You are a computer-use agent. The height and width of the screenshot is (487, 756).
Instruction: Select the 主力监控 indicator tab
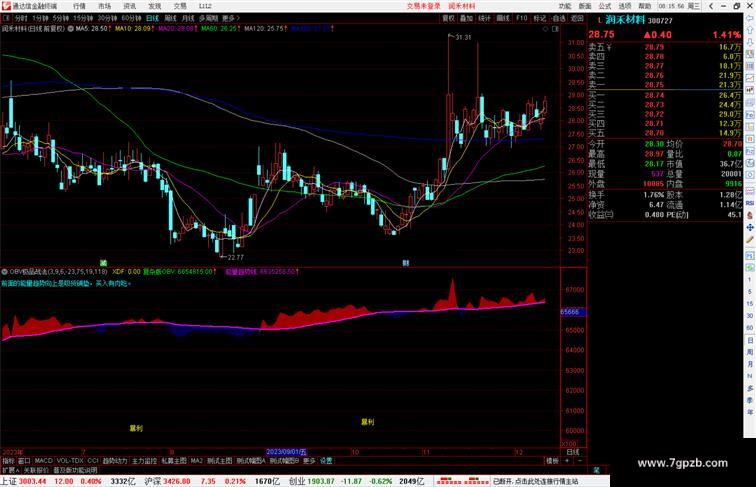pos(144,460)
